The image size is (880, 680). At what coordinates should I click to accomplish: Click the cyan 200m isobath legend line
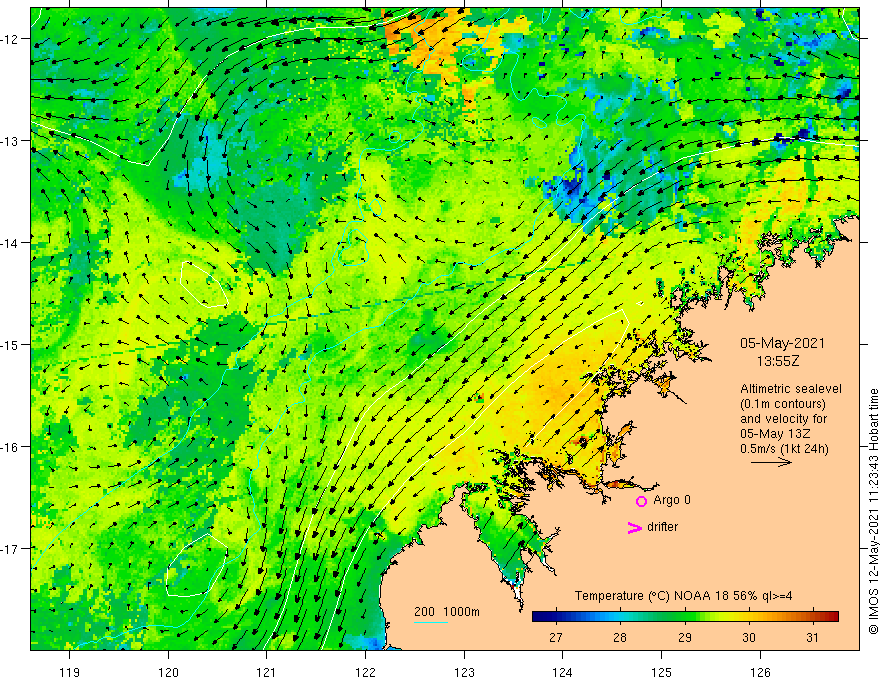(431, 622)
